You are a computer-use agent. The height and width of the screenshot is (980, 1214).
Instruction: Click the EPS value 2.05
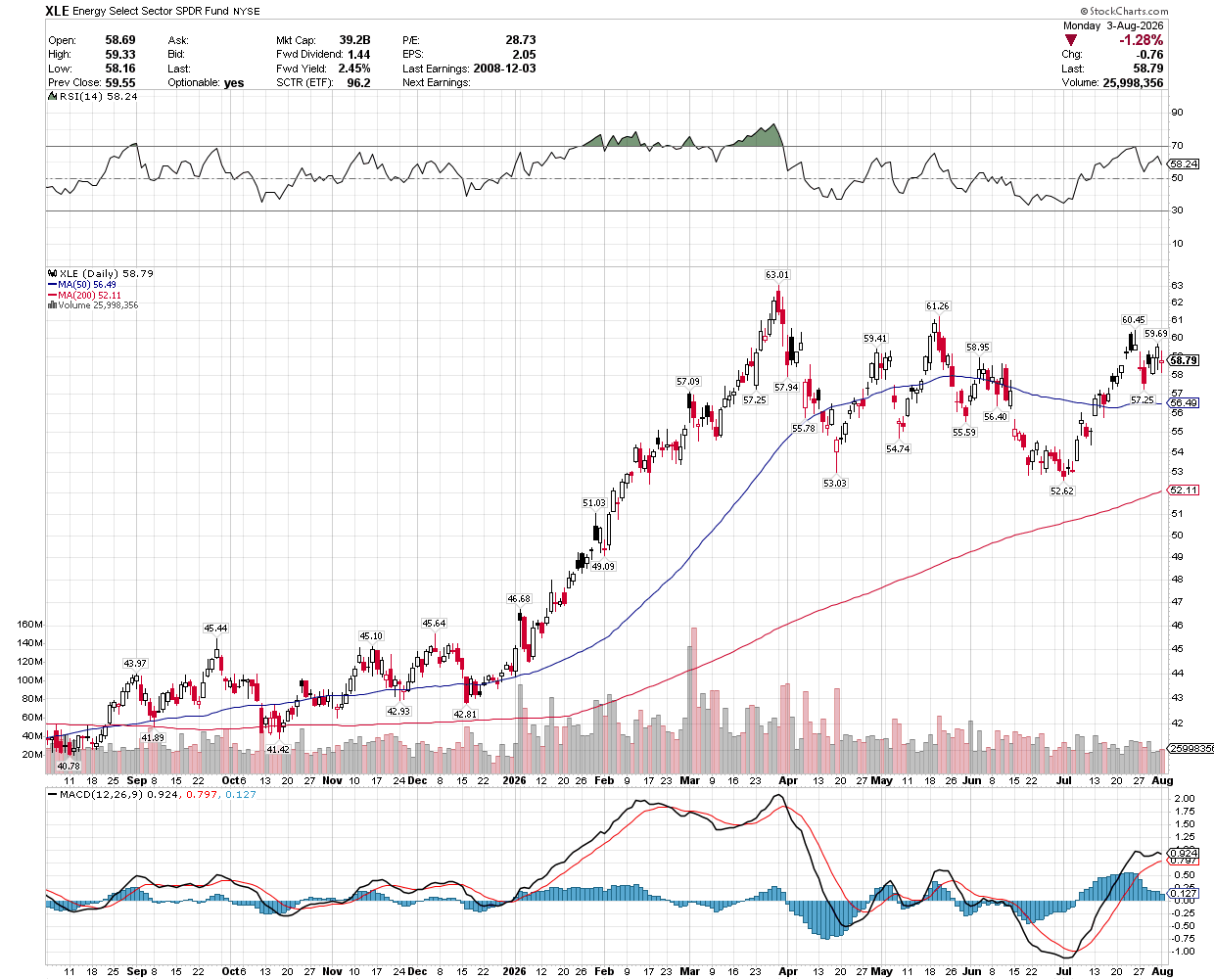point(525,55)
